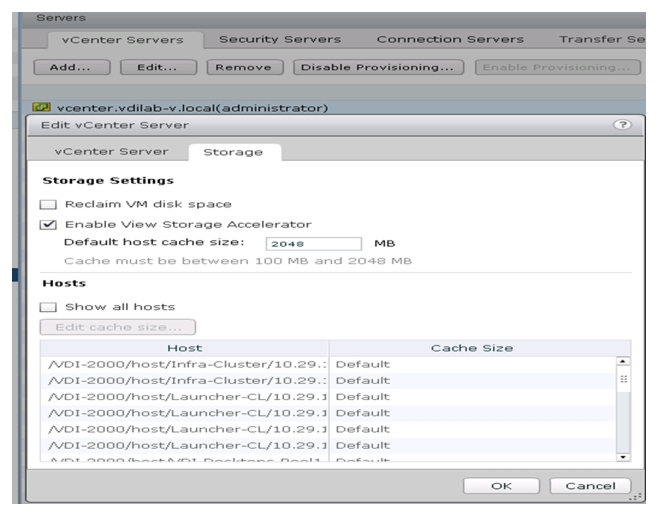Screen dimensions: 659x517
Task: Select first Infra-Cluster host row
Action: (x=328, y=364)
